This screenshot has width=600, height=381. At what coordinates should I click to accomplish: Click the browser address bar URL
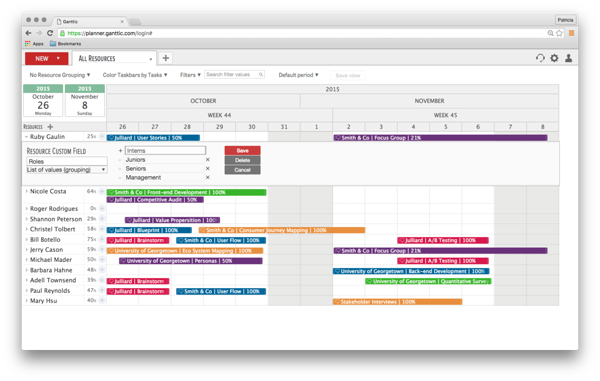(x=110, y=33)
